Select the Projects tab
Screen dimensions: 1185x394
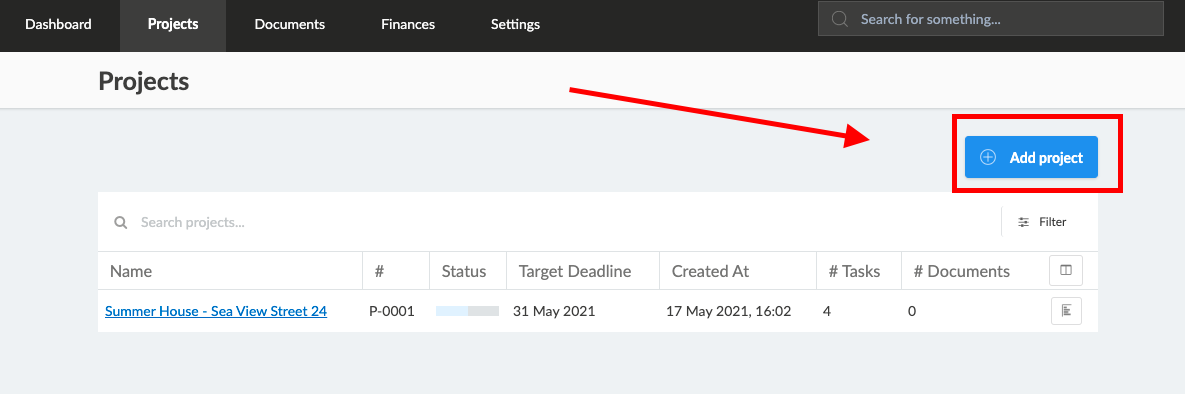pos(173,24)
